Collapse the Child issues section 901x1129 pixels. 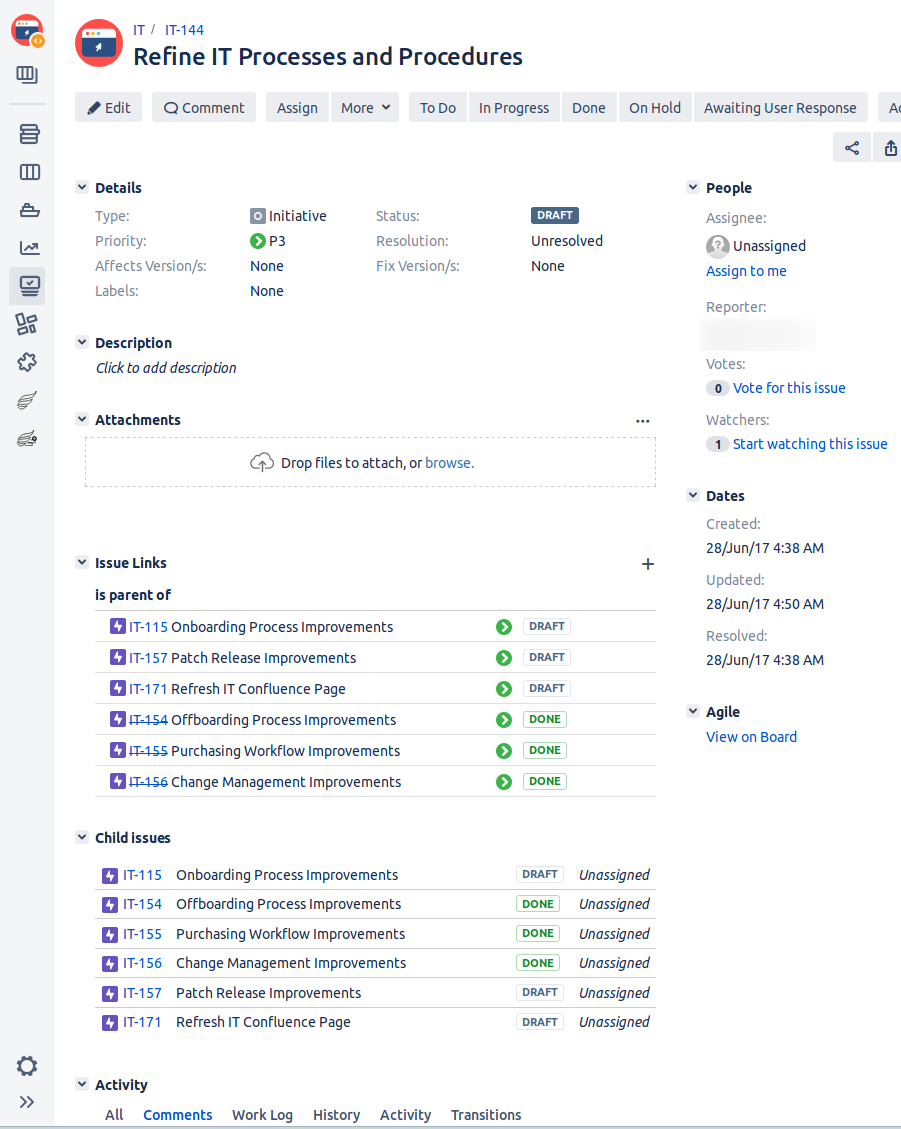coord(82,838)
